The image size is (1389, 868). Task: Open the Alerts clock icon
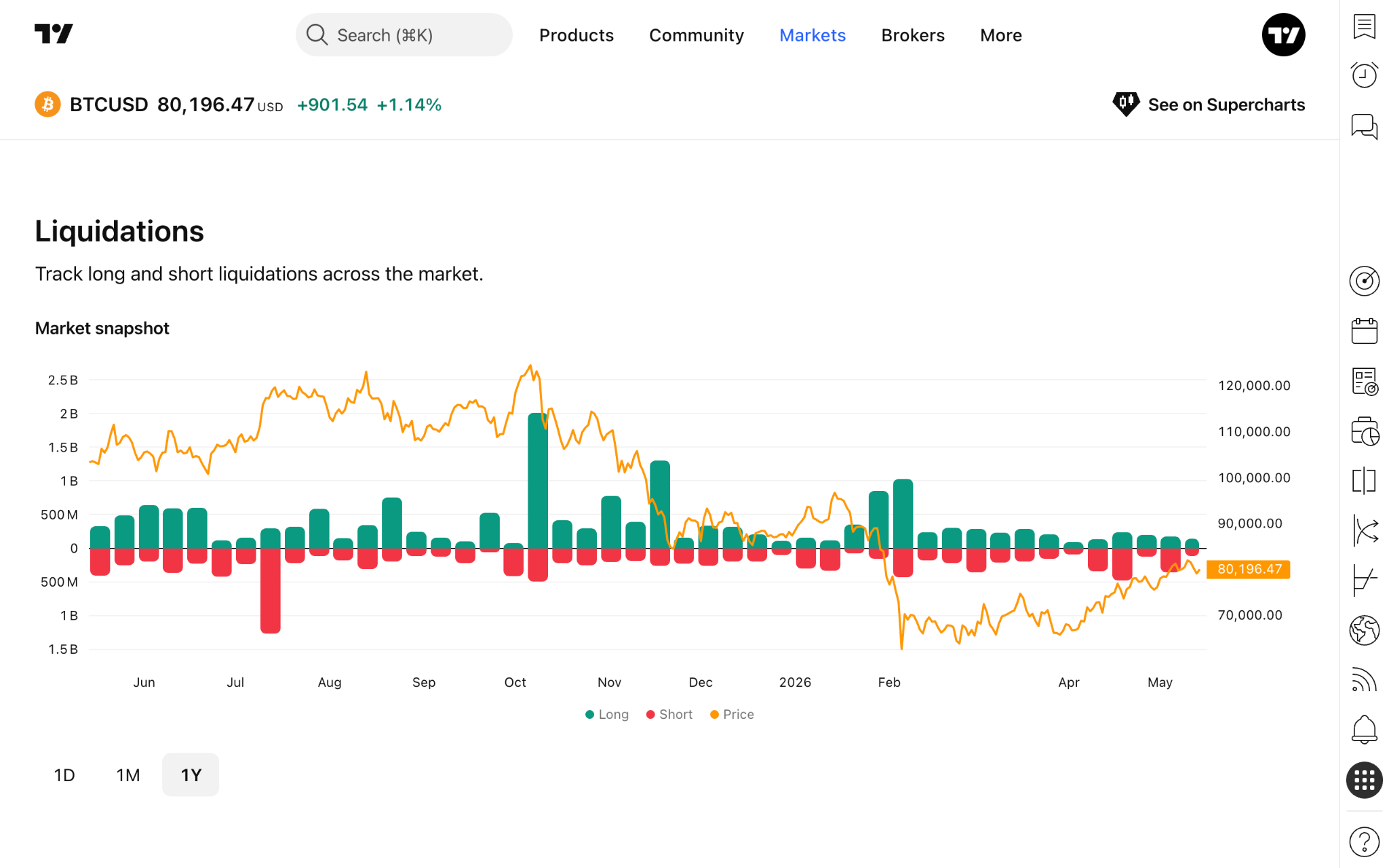coord(1364,75)
